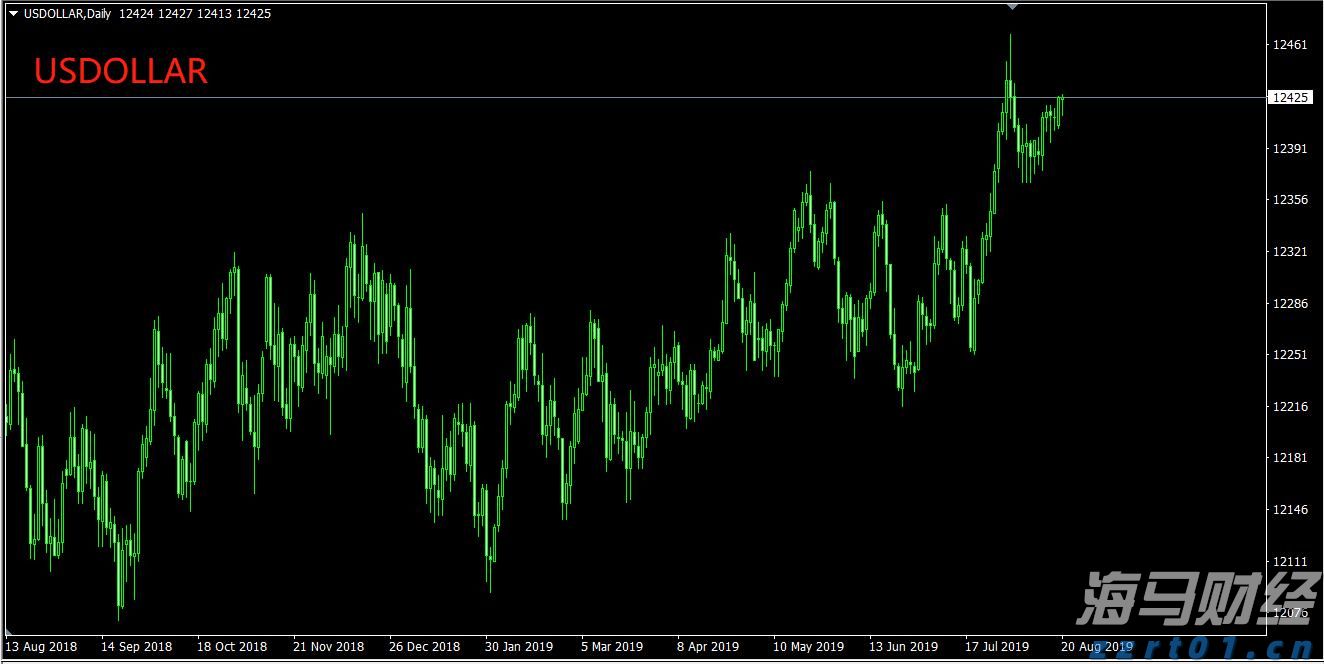
Task: Click the OHLC values in chart header
Action: click(x=194, y=14)
